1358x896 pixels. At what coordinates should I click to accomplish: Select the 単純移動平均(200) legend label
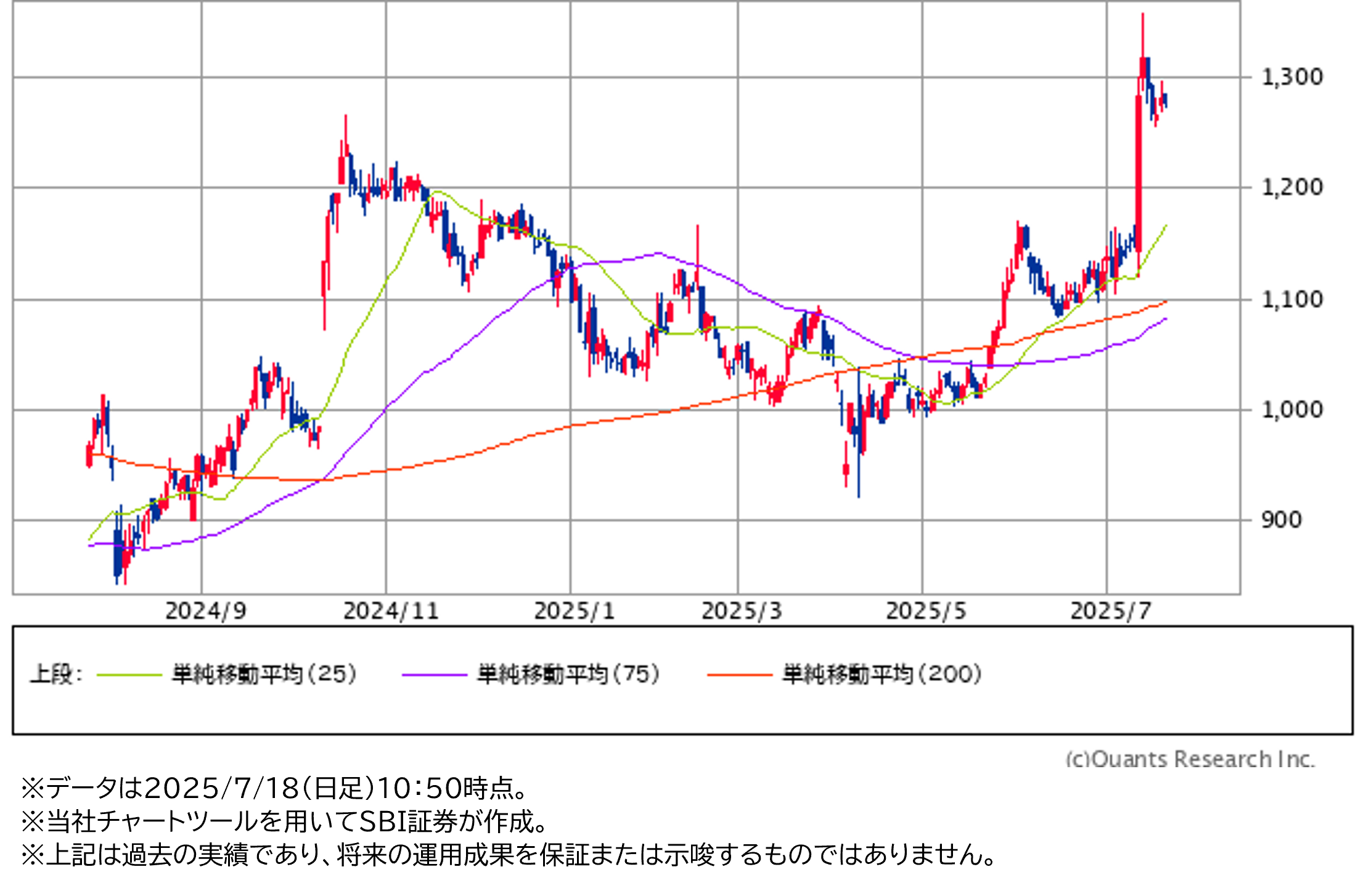(882, 674)
